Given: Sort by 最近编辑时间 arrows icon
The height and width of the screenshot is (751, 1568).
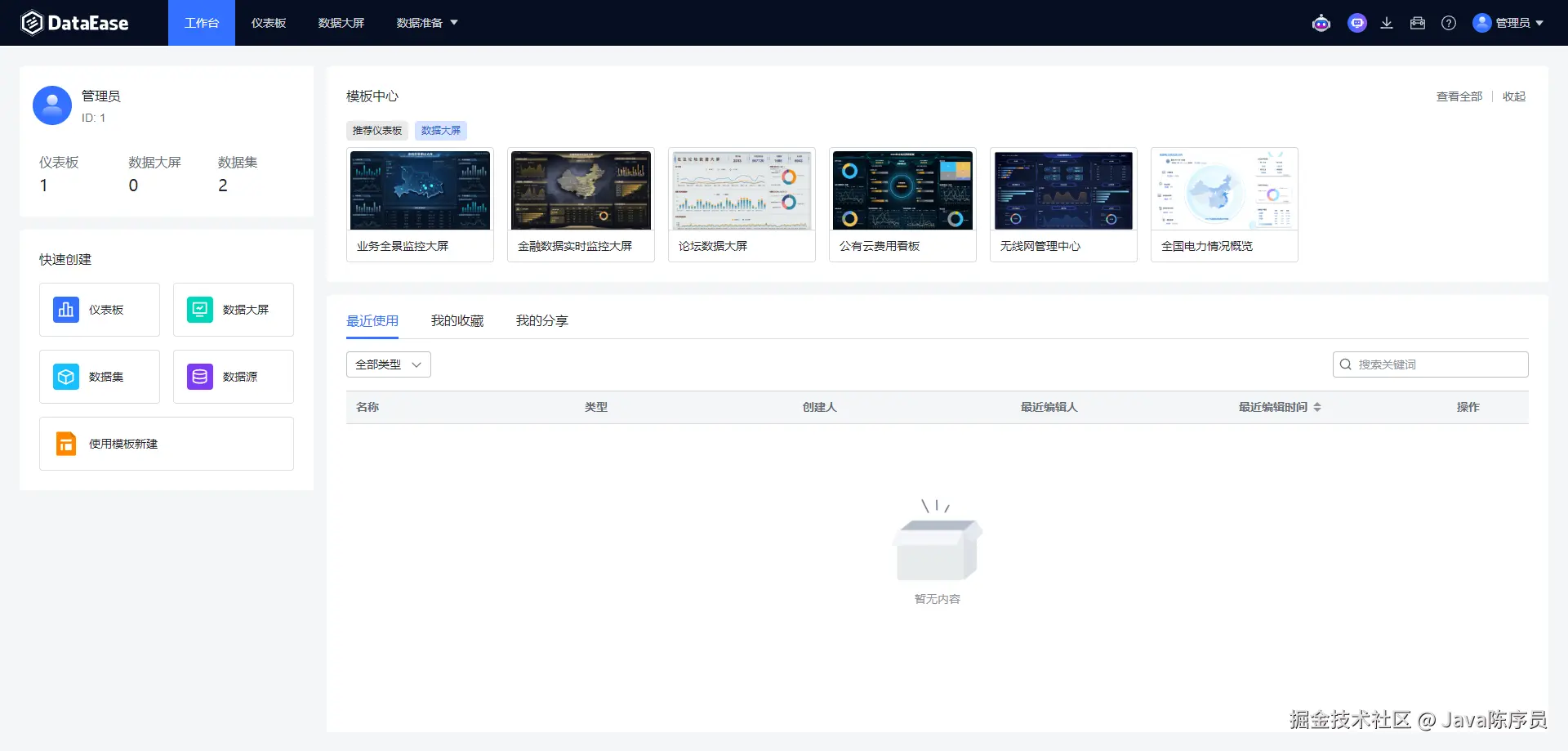Looking at the screenshot, I should [1317, 407].
